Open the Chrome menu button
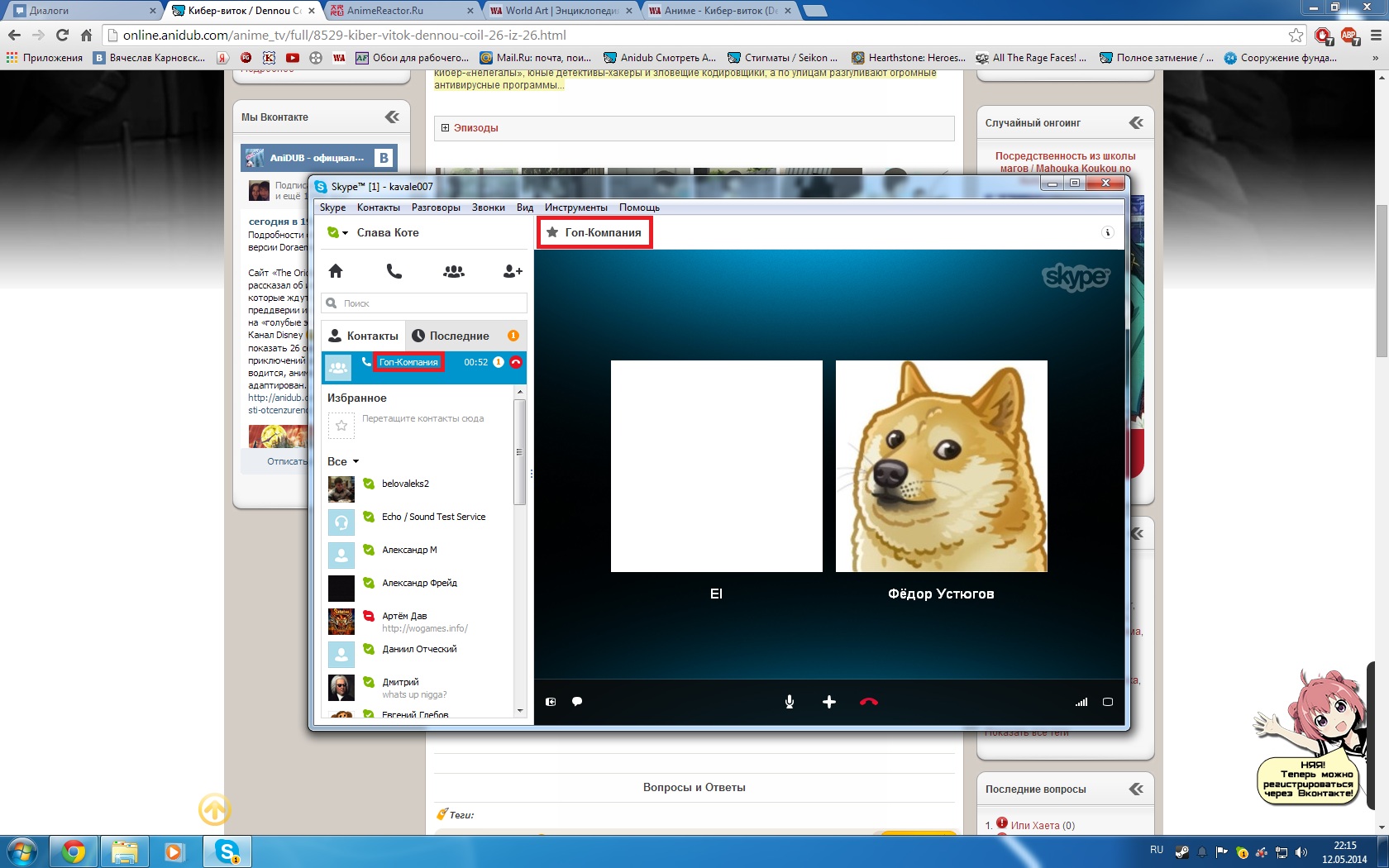Image resolution: width=1389 pixels, height=868 pixels. 1376,35
